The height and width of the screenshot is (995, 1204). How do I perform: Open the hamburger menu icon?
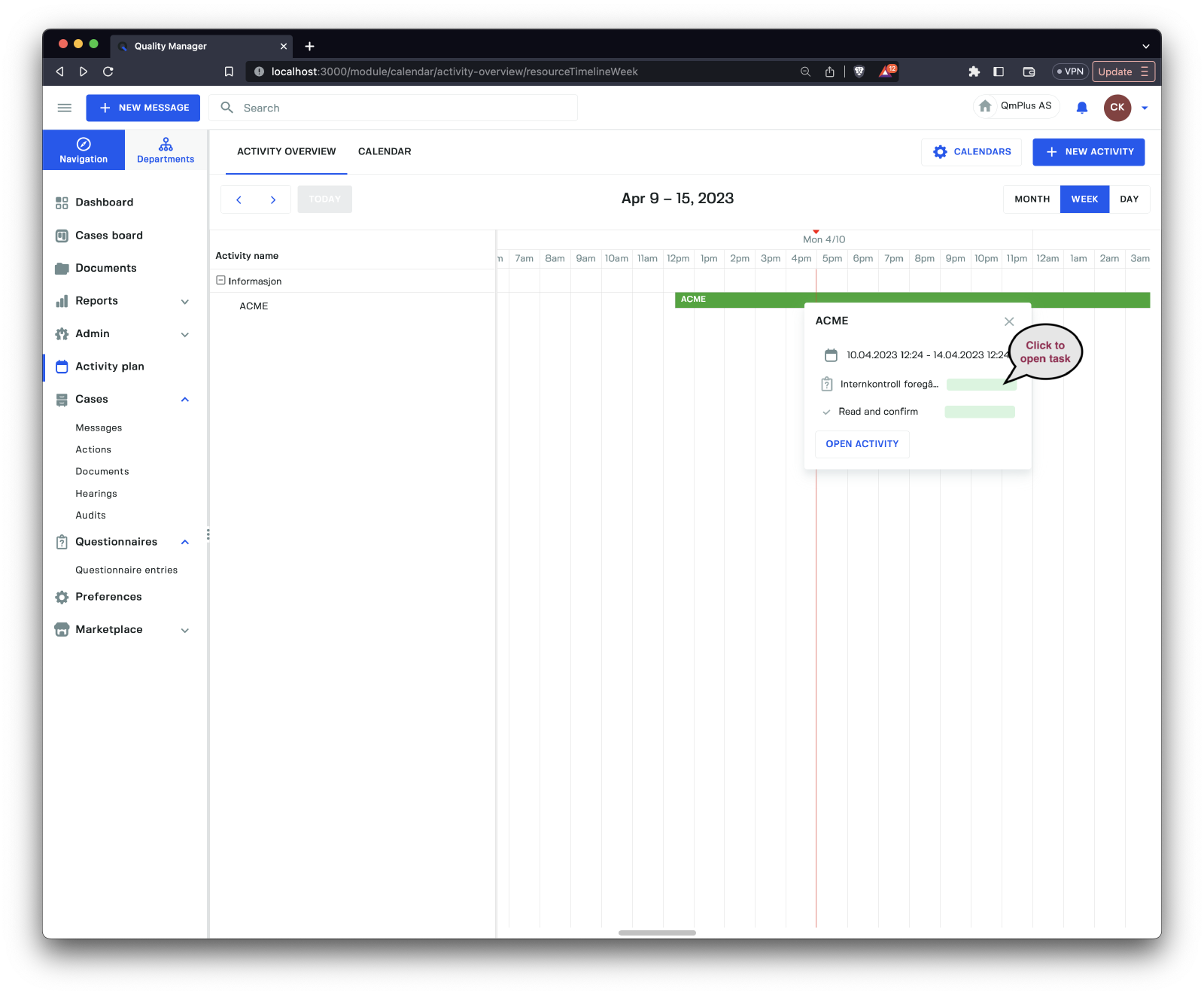coord(65,108)
